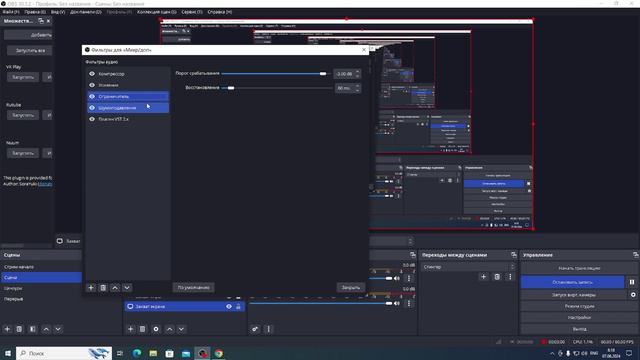This screenshot has height=360, width=640.
Task: Open the Файл menu
Action: 11,12
